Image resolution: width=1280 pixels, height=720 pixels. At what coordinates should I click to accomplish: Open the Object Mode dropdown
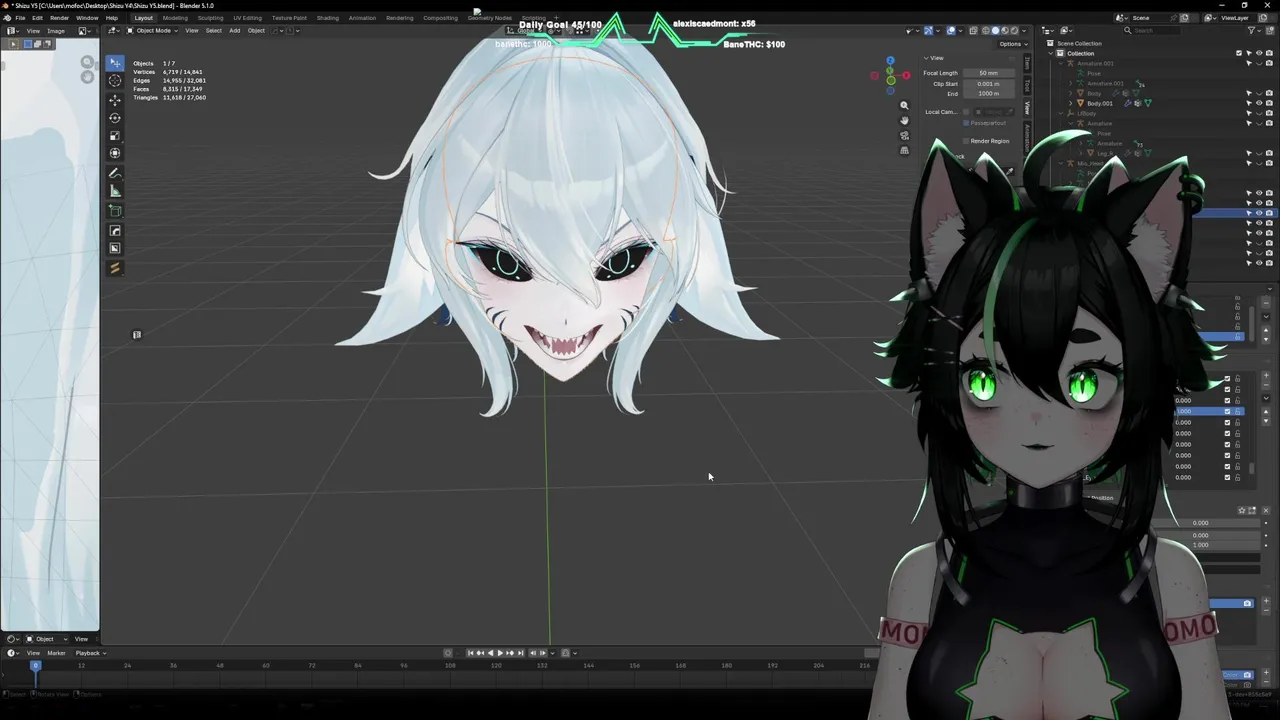coord(152,30)
